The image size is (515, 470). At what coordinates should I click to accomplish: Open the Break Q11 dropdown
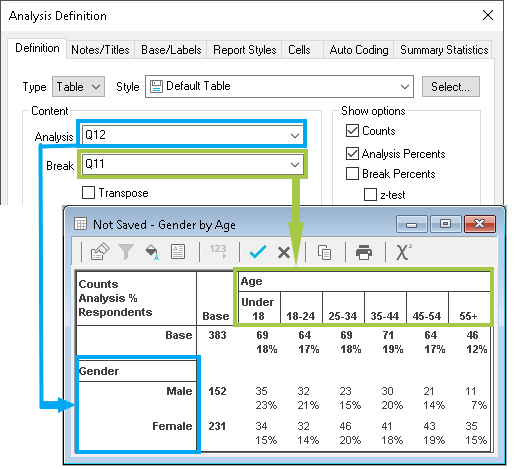point(193,164)
